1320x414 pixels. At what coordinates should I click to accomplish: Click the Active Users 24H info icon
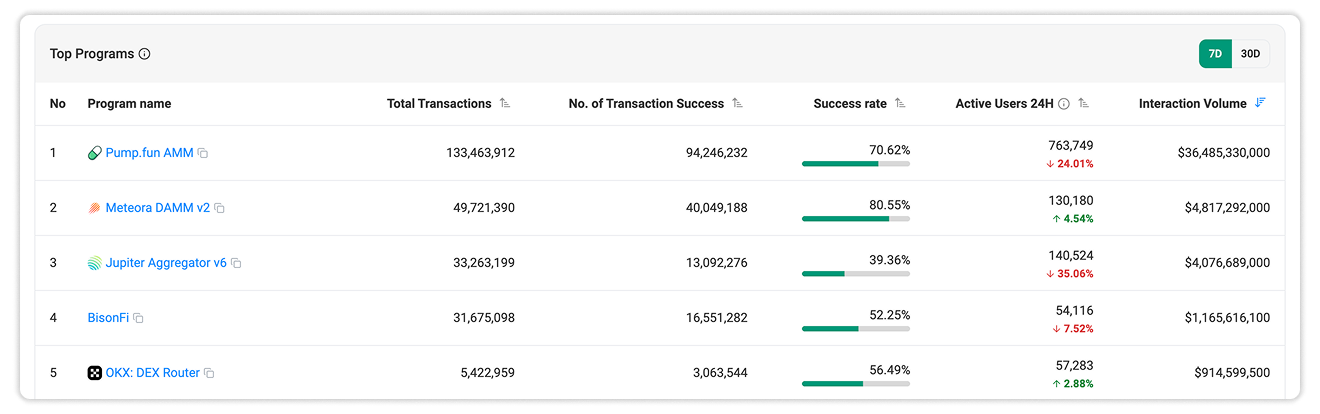(1064, 103)
